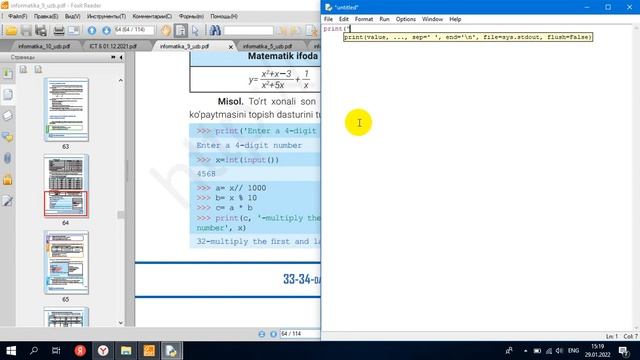Click the page number field in toolbar
The width and height of the screenshot is (640, 360).
(x=134, y=30)
